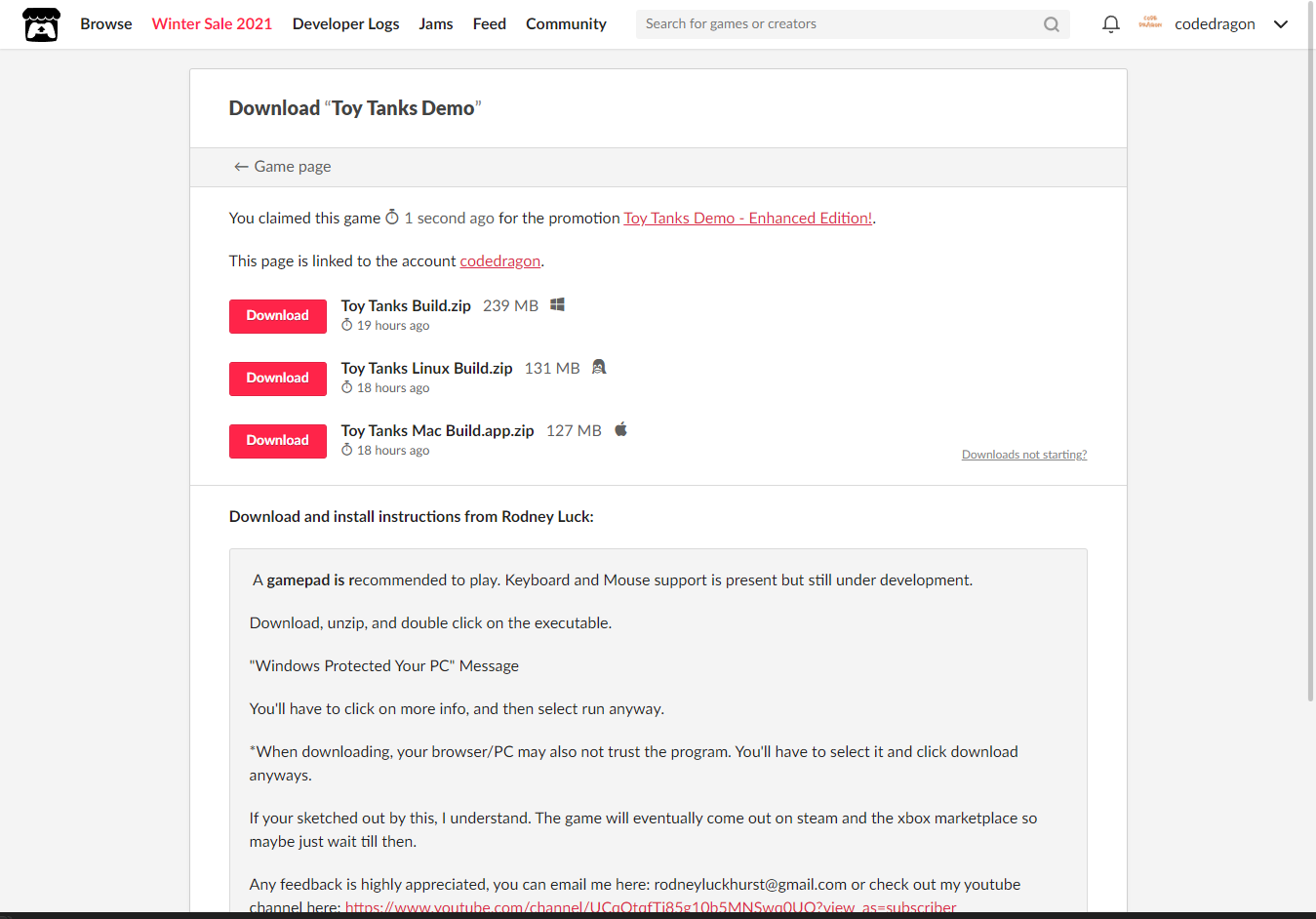This screenshot has height=919, width=1316.
Task: Click the 19 hours ago timestamp
Action: pyautogui.click(x=393, y=326)
